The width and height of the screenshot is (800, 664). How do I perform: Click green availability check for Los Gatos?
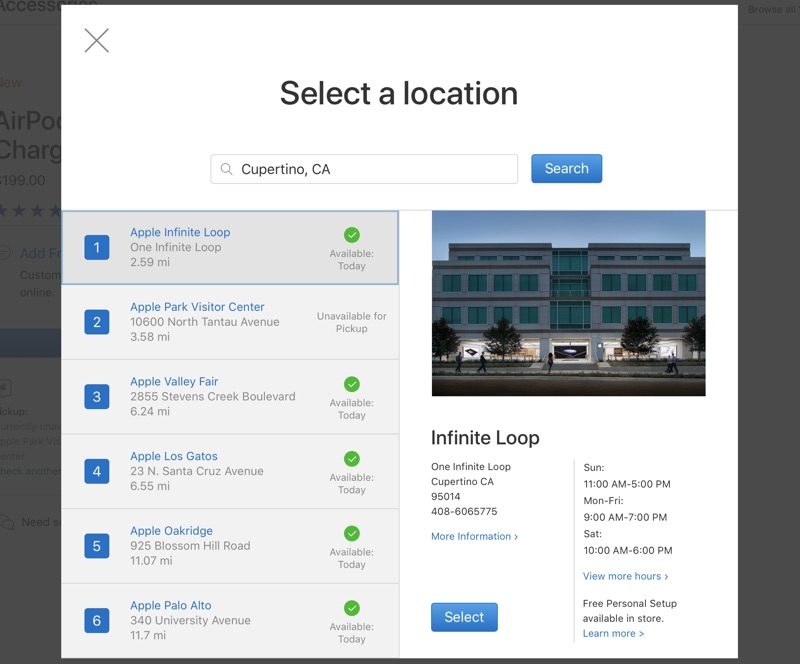(x=352, y=458)
